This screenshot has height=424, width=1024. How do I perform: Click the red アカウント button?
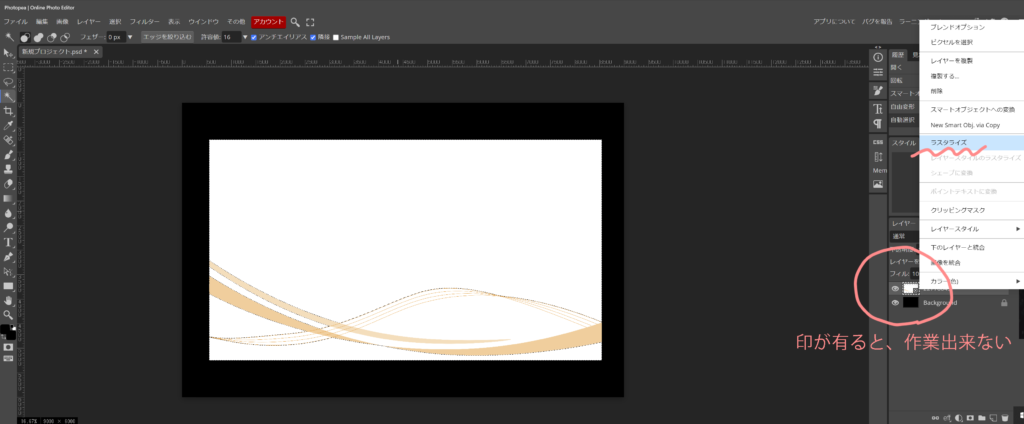(267, 21)
